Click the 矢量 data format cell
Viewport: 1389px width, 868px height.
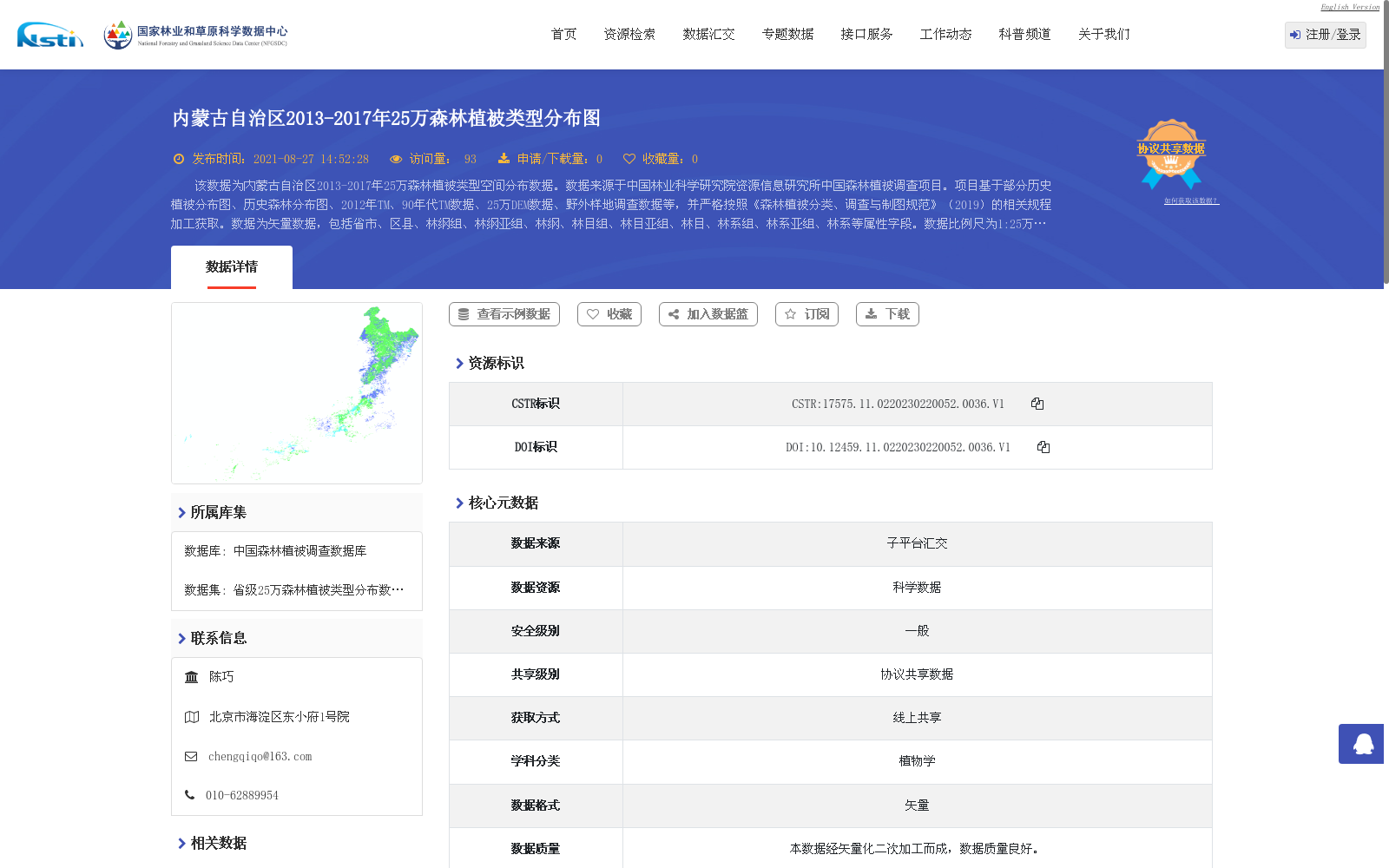[x=917, y=806]
